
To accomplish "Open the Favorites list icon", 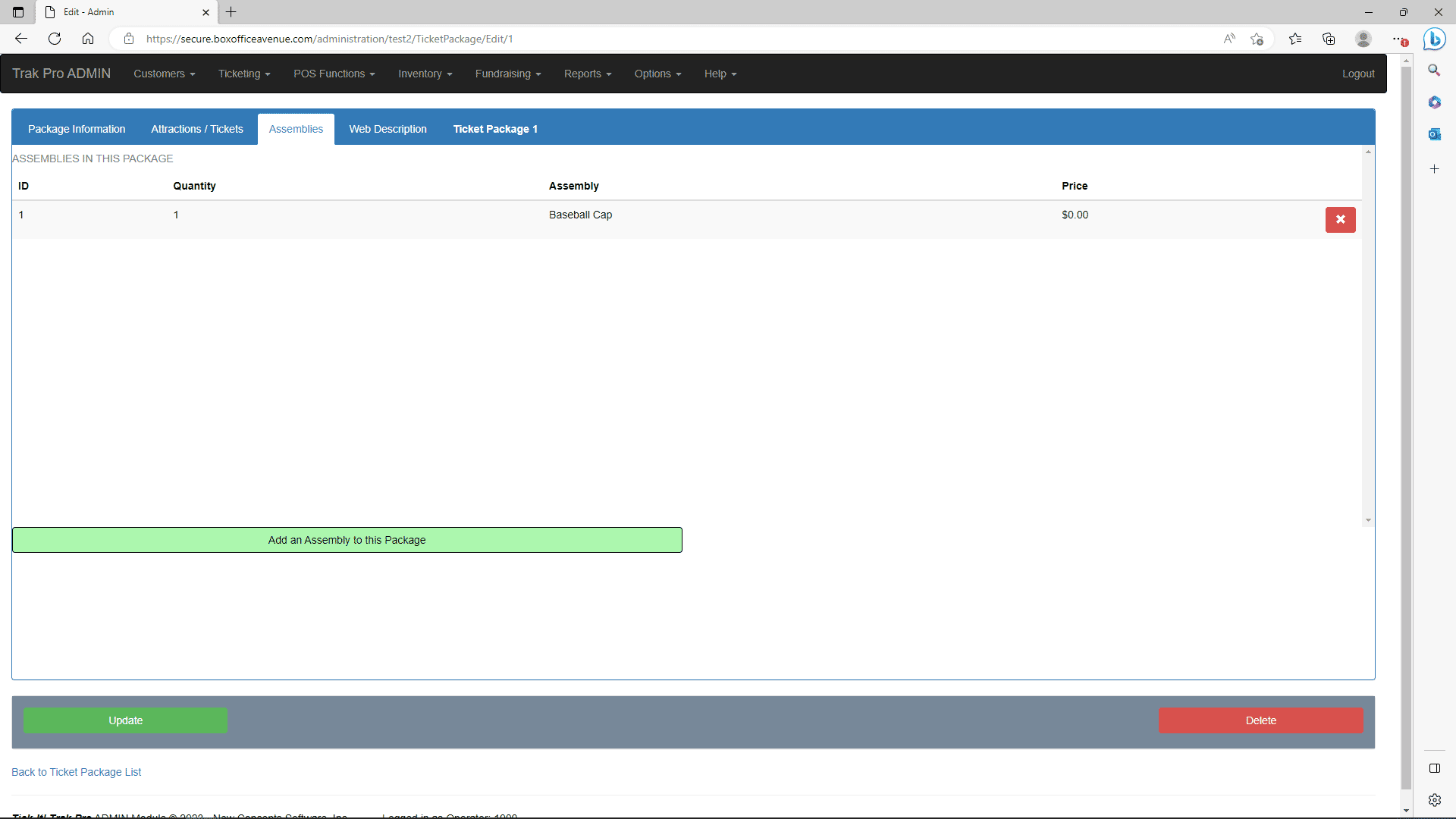I will [1295, 39].
